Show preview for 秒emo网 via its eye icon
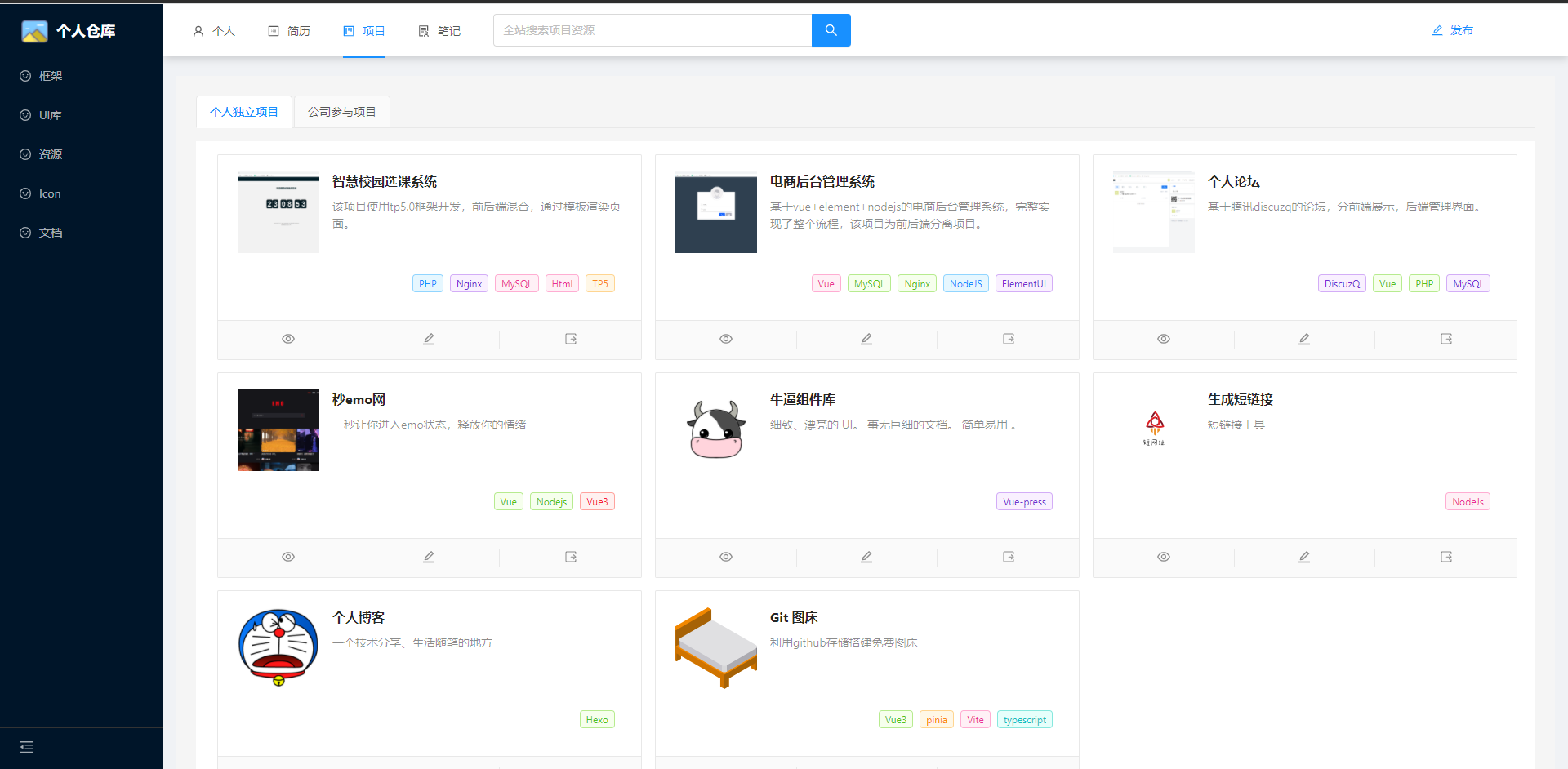Screen dimensions: 1568x769 coord(287,557)
